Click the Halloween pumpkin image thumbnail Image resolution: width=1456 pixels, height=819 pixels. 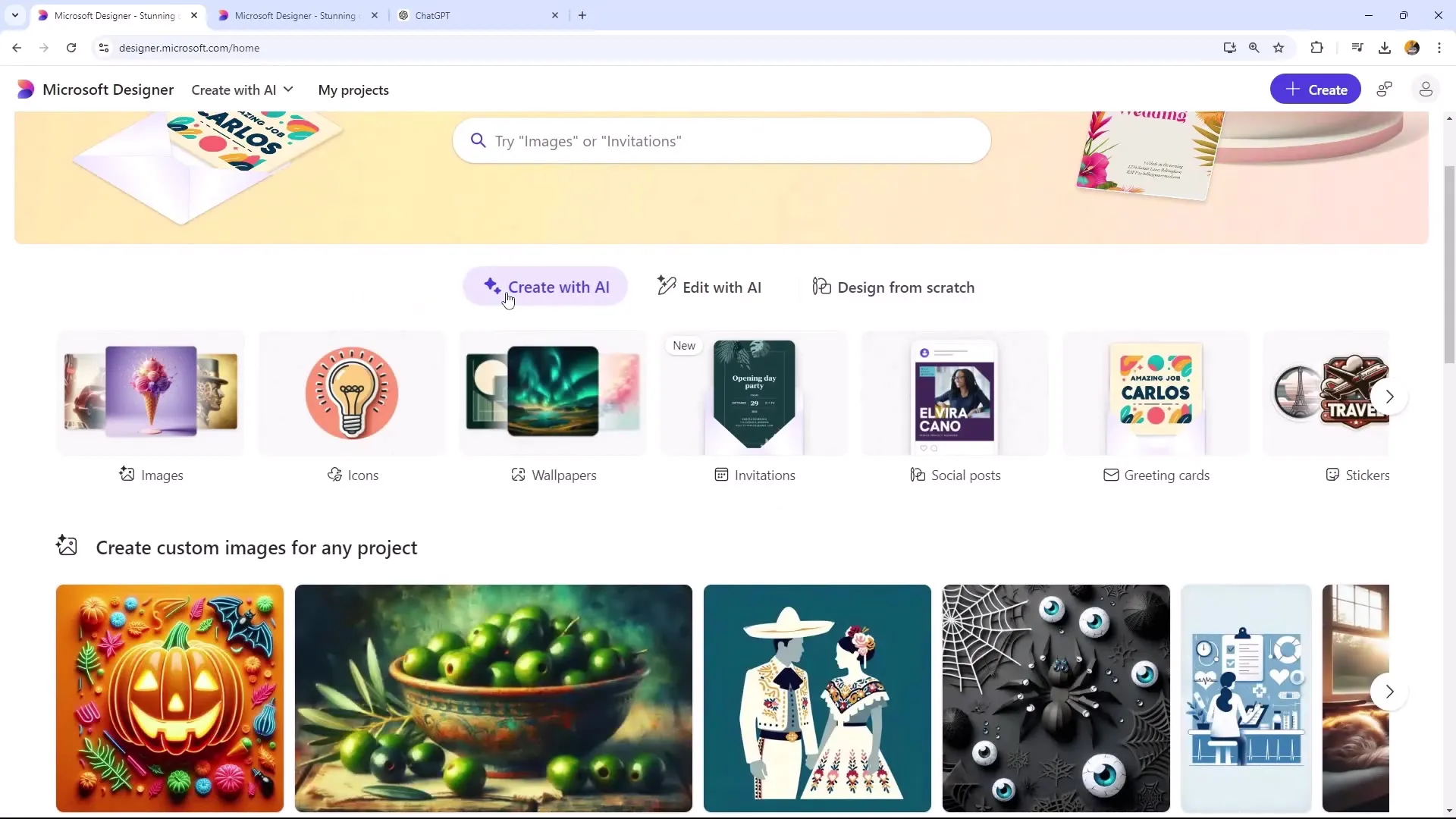170,697
